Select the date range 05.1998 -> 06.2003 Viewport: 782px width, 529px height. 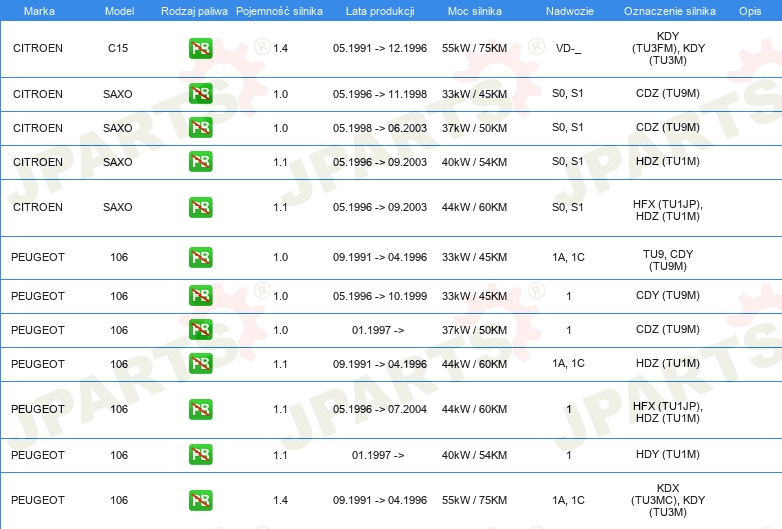pos(380,128)
